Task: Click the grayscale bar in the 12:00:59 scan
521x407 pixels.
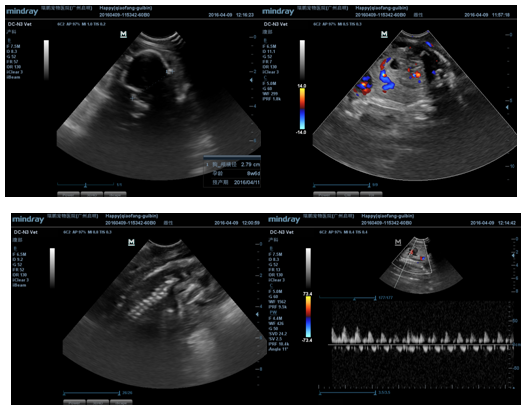Action: click(x=52, y=268)
